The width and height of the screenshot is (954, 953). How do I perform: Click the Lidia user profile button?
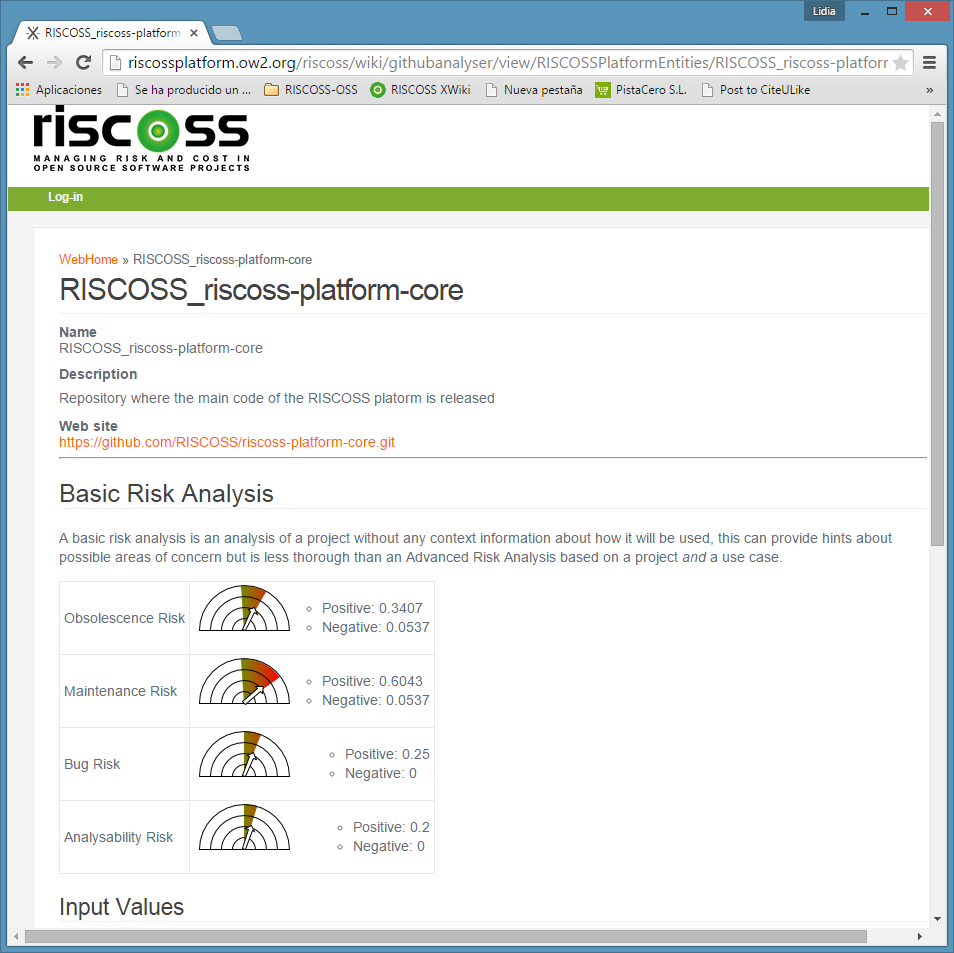(x=824, y=11)
